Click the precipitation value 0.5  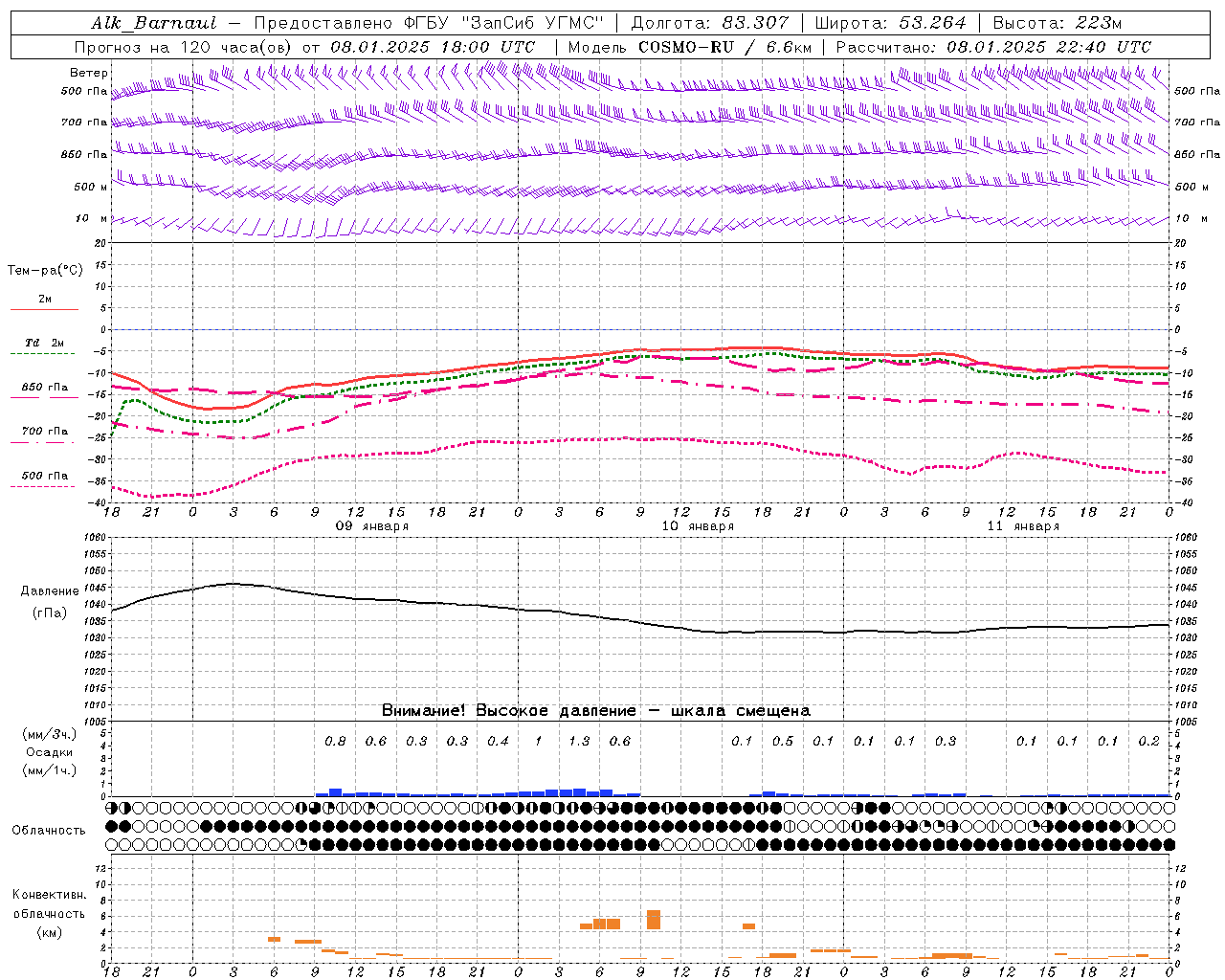click(x=783, y=741)
